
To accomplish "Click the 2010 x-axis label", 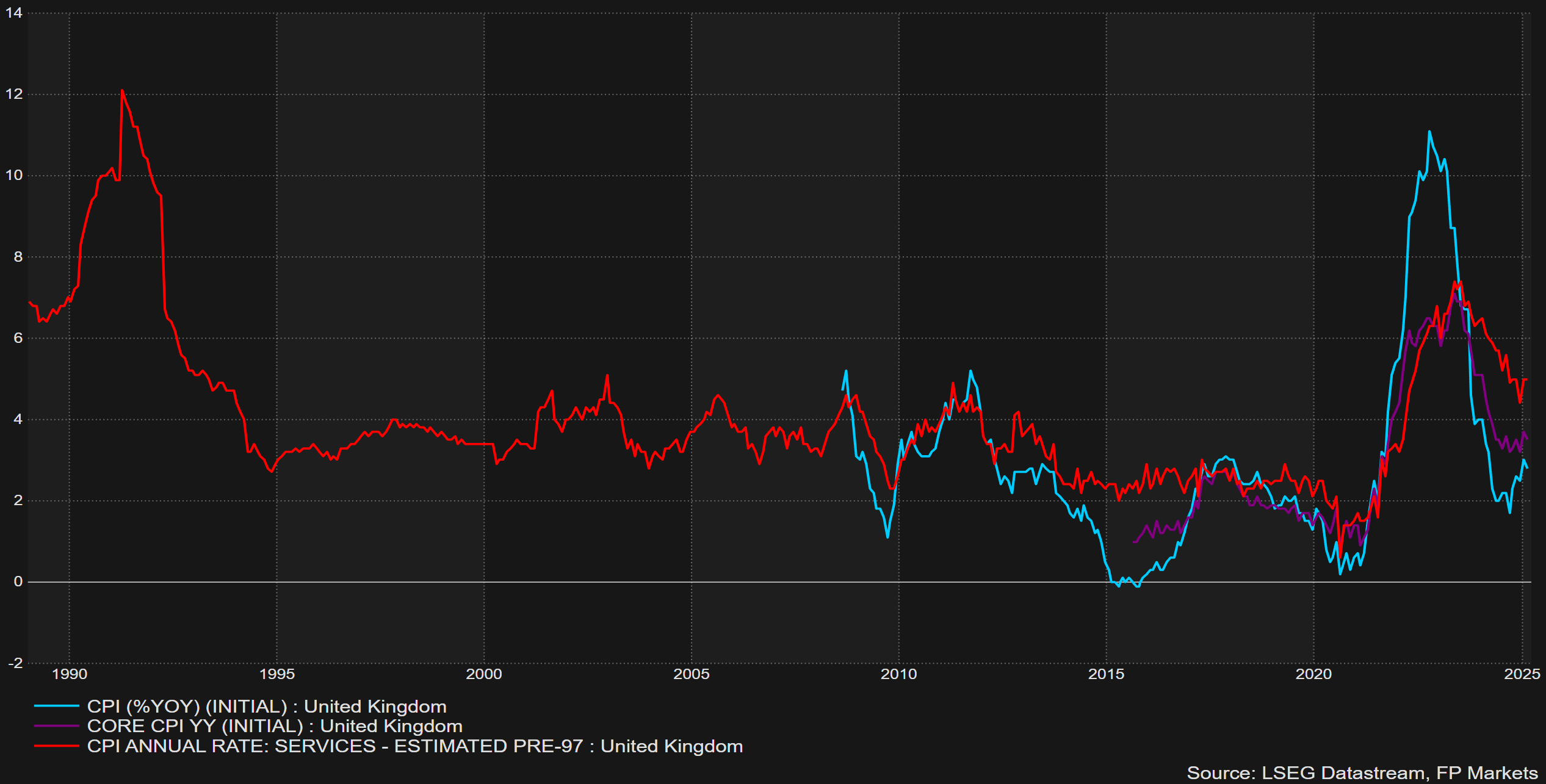I will pos(898,674).
